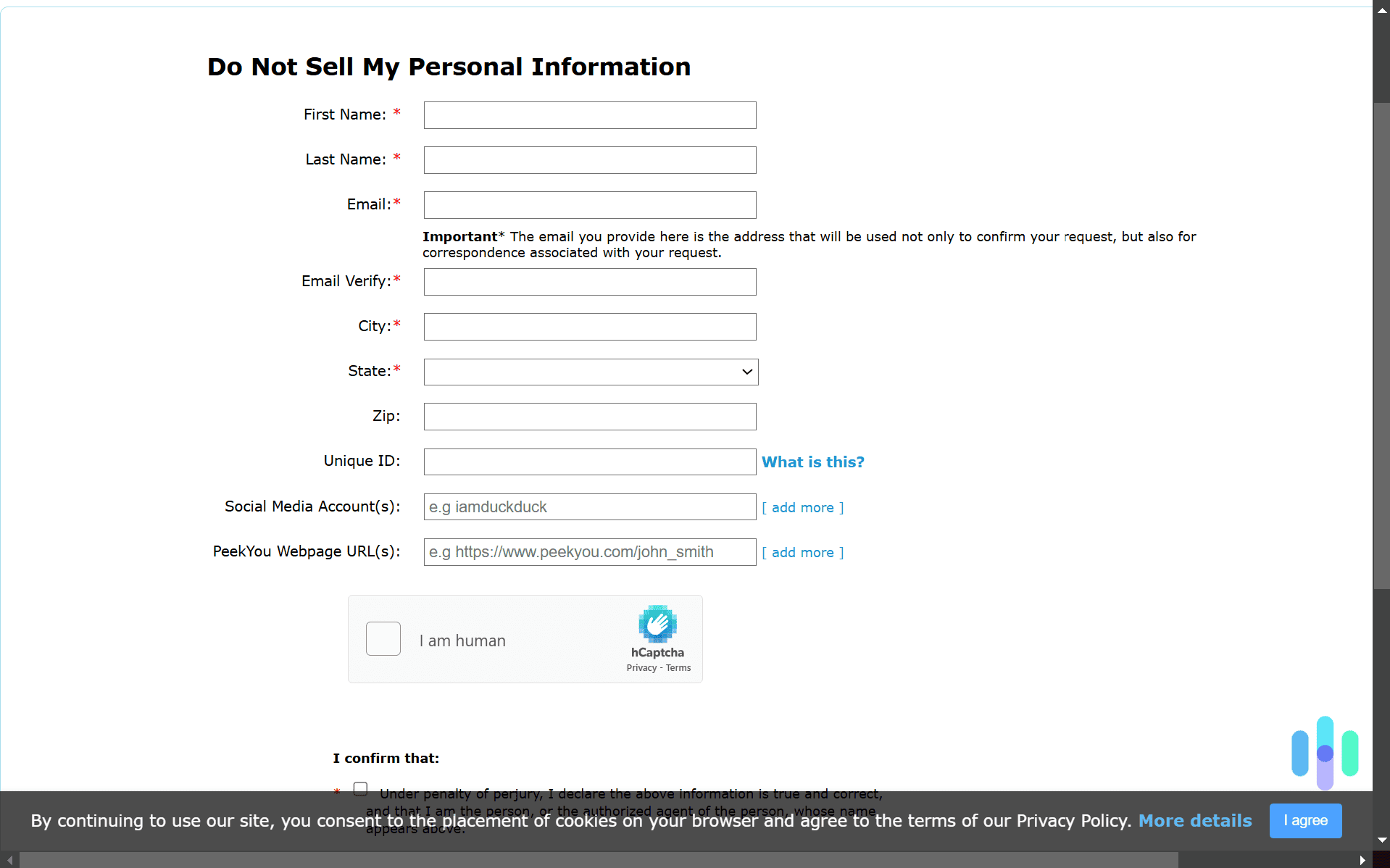Click 'add more' for PeekYou Webpage URLs

click(803, 552)
